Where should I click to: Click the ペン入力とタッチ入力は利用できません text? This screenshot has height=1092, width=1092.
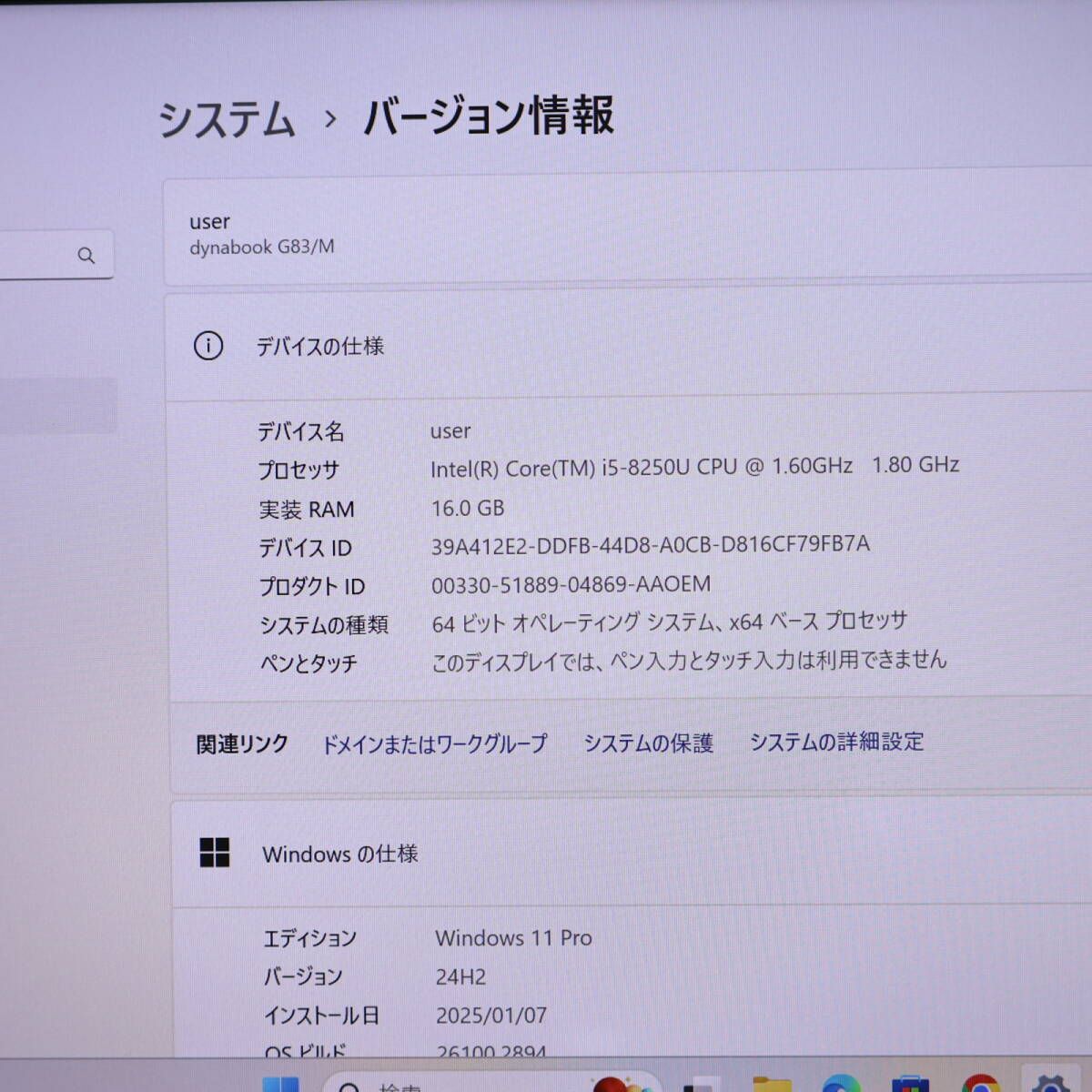click(x=689, y=661)
